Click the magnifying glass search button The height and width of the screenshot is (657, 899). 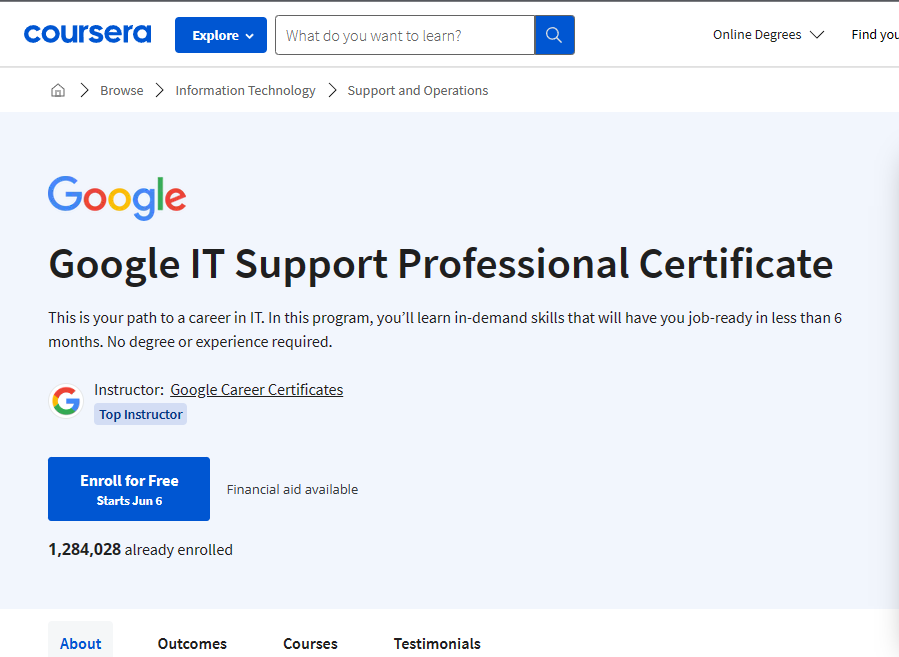click(x=554, y=36)
